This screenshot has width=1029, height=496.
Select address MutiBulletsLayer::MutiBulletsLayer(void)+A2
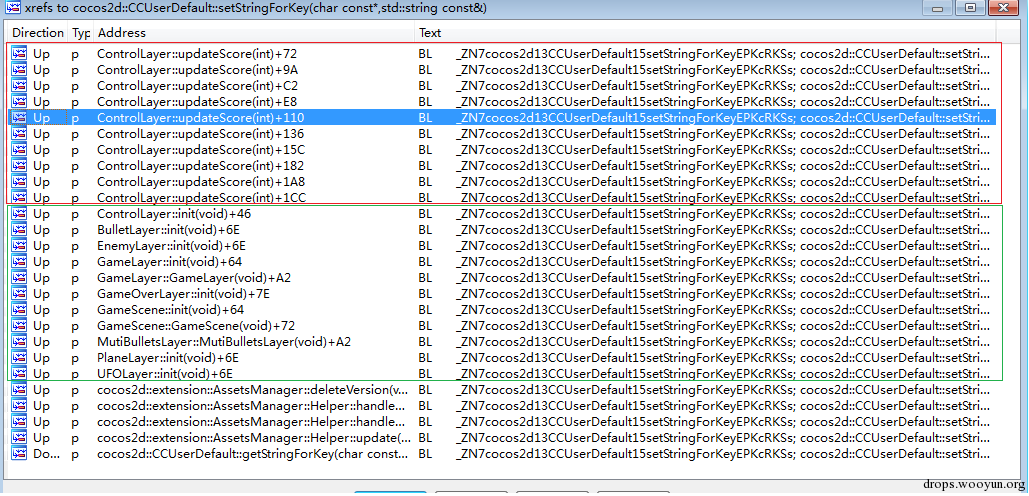224,342
